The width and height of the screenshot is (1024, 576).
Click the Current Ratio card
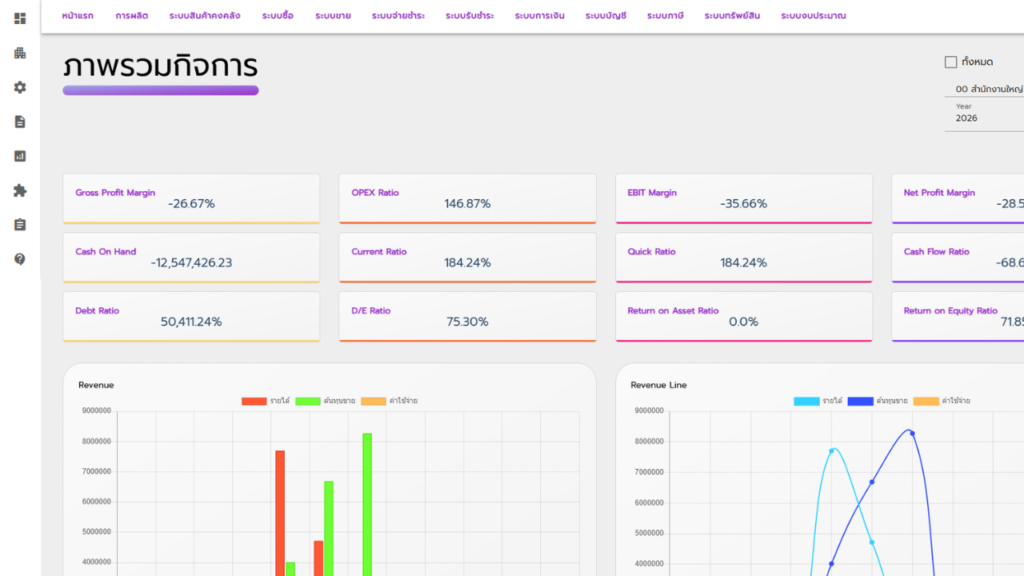468,257
